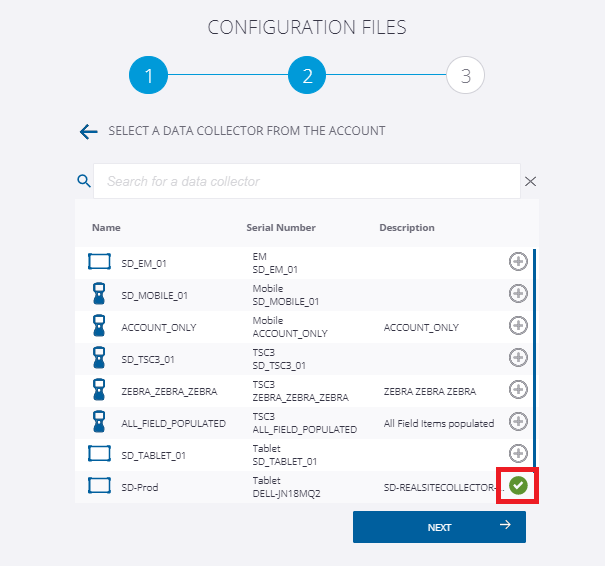Add ALL_FIELD_POPULATED with its plus icon
The image size is (605, 566).
click(518, 421)
